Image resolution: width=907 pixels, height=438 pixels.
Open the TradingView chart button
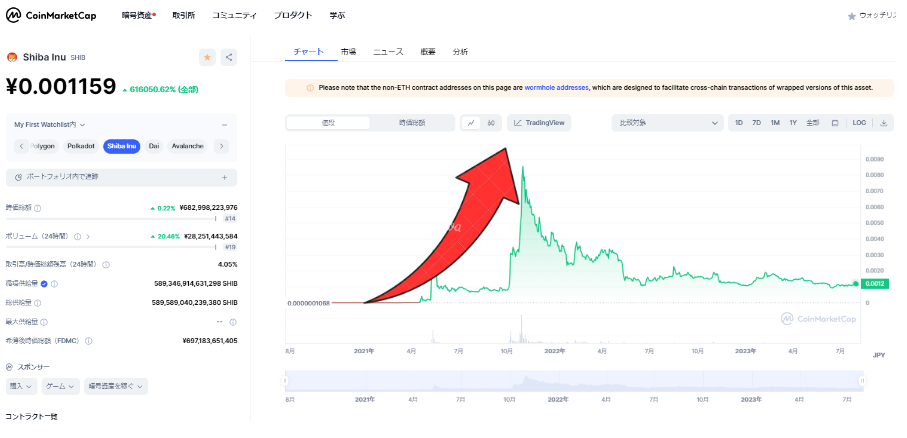click(x=539, y=123)
